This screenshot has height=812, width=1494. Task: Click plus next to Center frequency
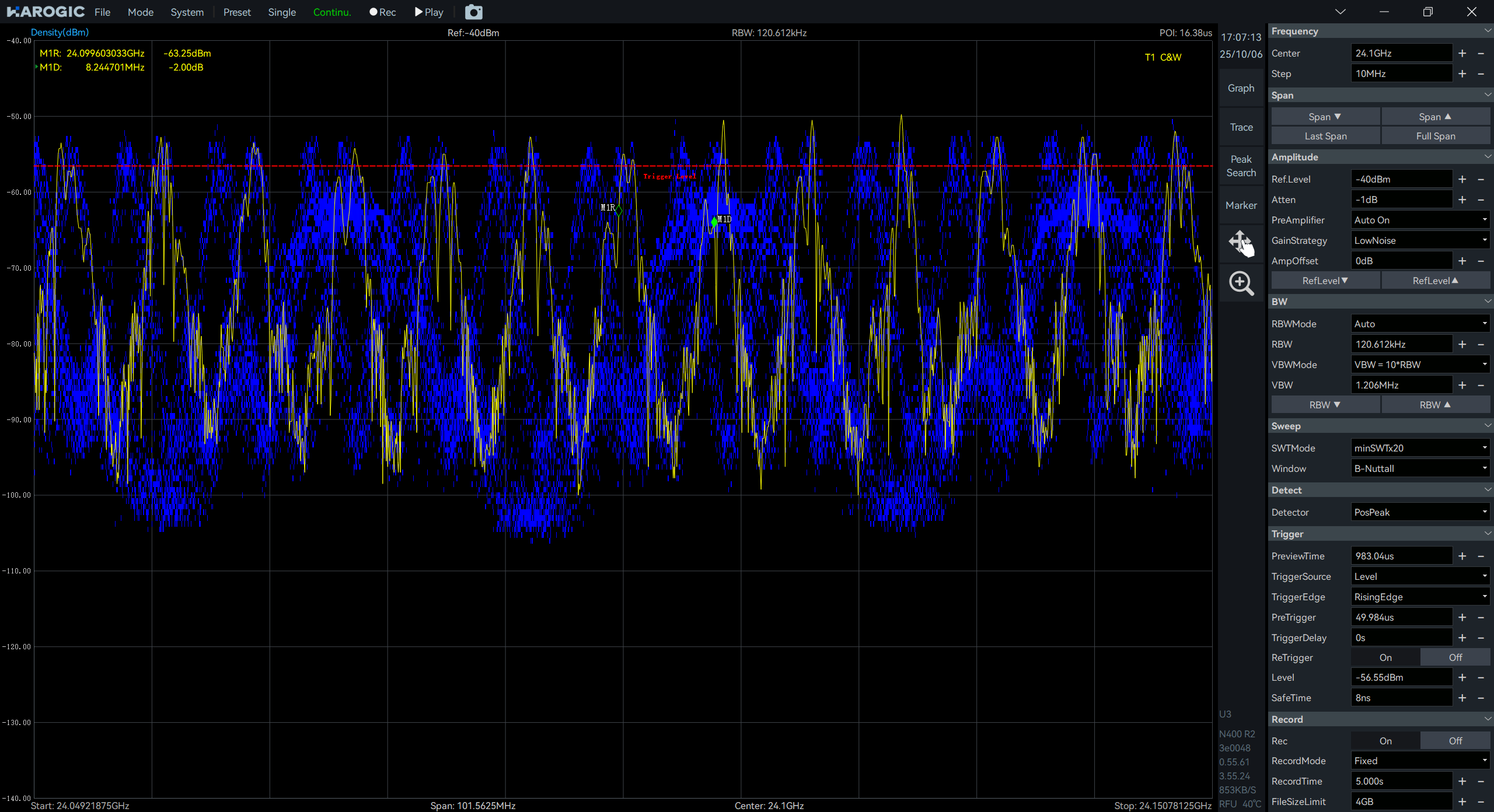click(x=1462, y=53)
